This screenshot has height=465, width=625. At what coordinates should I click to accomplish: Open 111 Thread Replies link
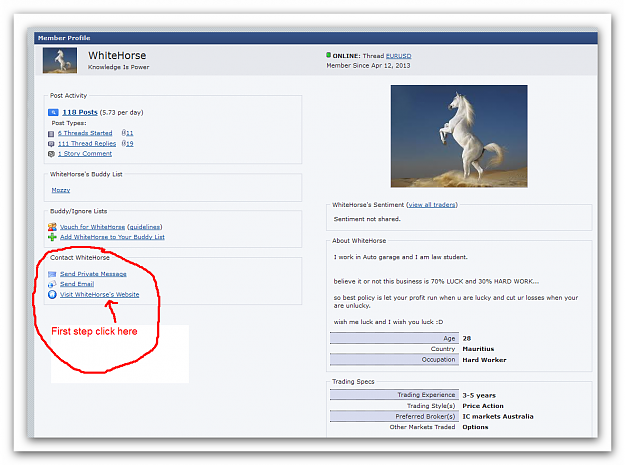tap(87, 143)
